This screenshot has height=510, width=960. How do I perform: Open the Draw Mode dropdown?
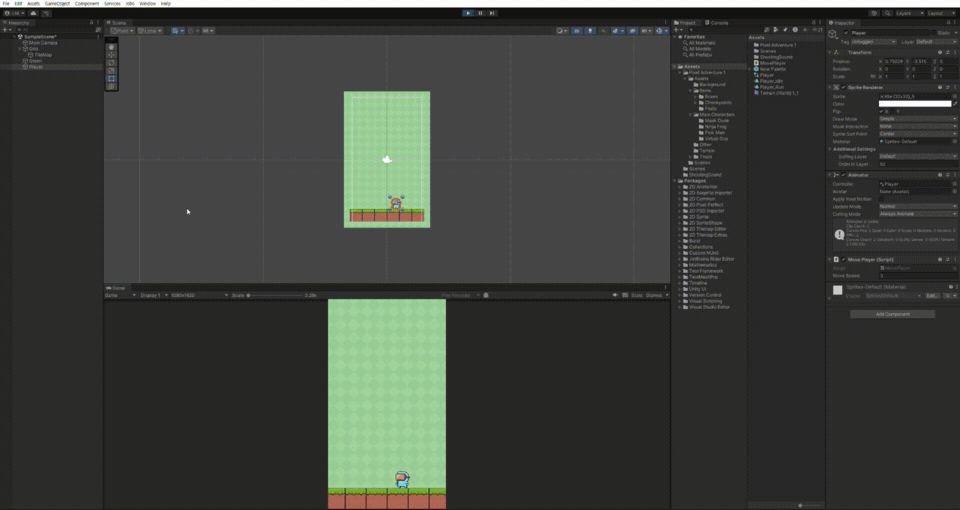click(918, 119)
